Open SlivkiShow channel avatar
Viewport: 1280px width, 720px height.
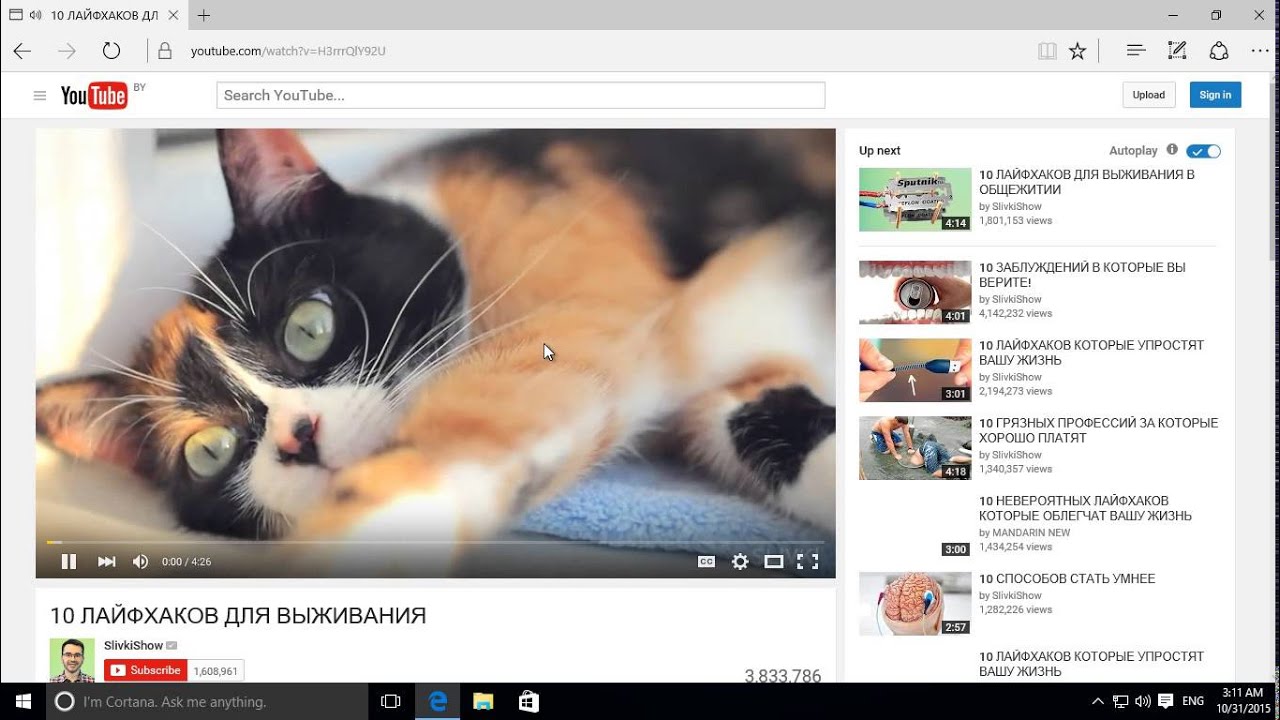(72, 660)
